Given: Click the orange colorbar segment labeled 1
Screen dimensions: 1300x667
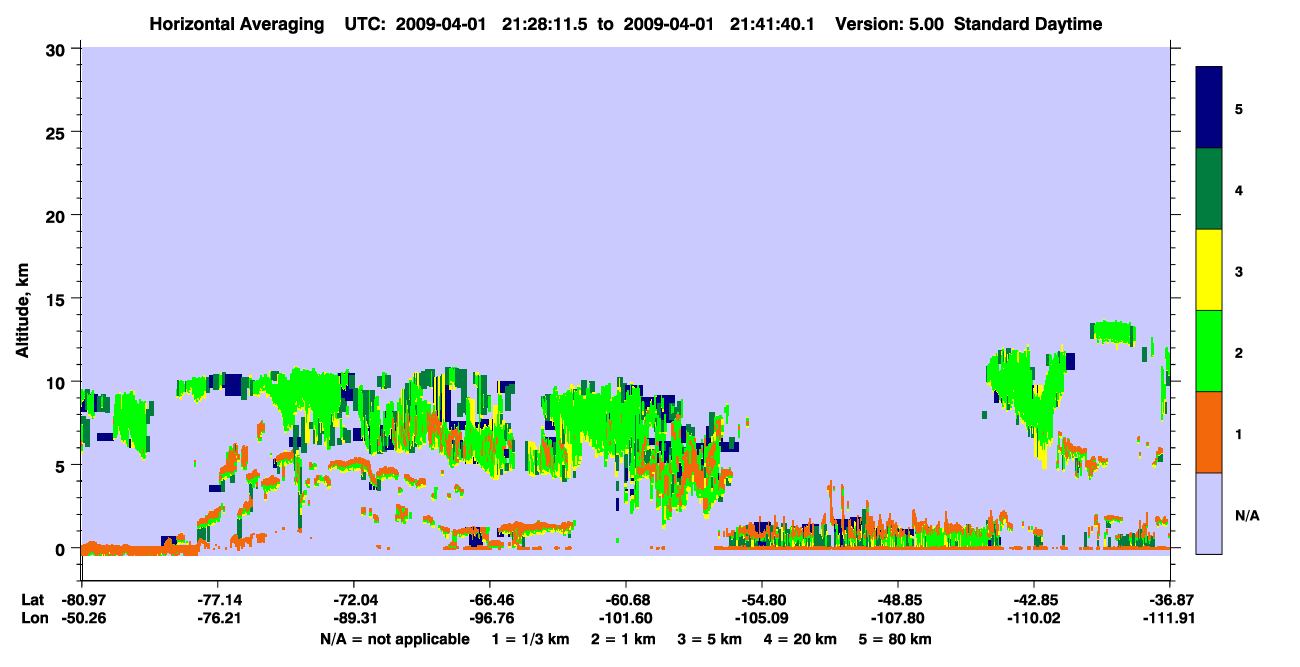Looking at the screenshot, I should tap(1209, 432).
